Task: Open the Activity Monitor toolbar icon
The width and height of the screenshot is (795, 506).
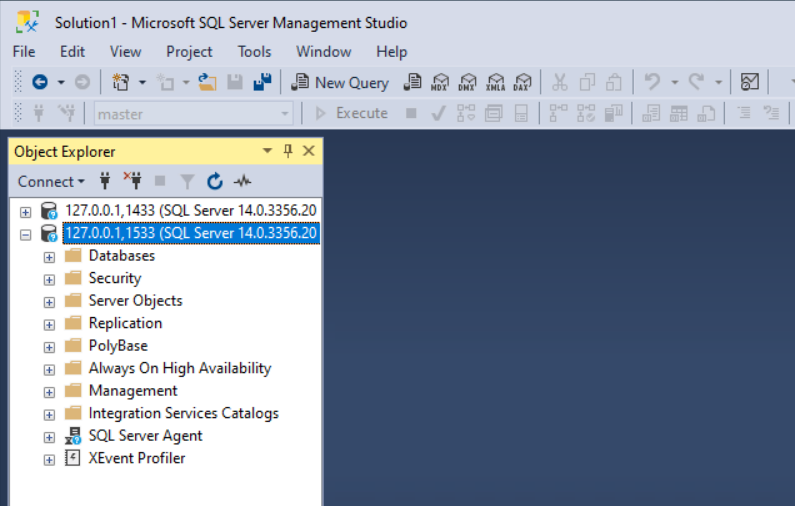Action: [x=750, y=82]
